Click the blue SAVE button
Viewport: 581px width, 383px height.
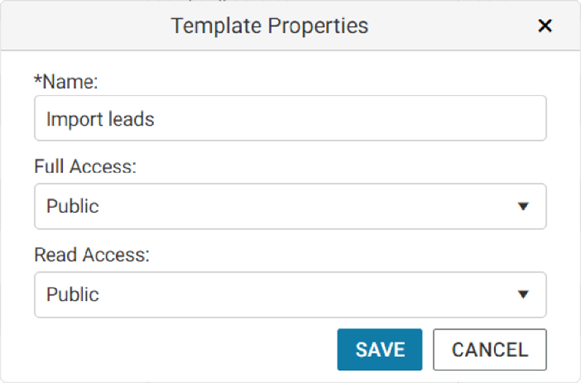[x=379, y=350]
